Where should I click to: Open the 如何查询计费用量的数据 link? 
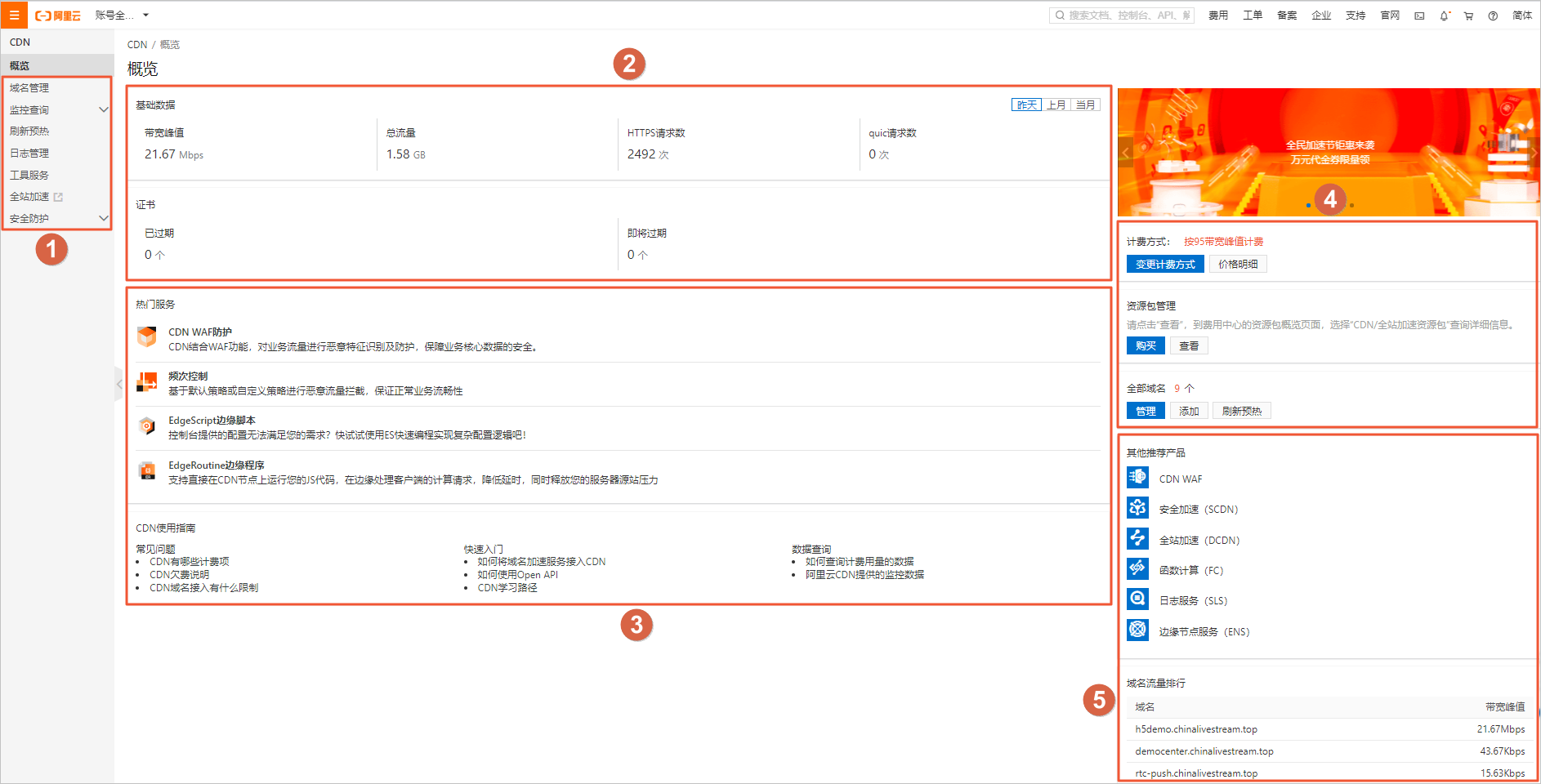click(860, 562)
